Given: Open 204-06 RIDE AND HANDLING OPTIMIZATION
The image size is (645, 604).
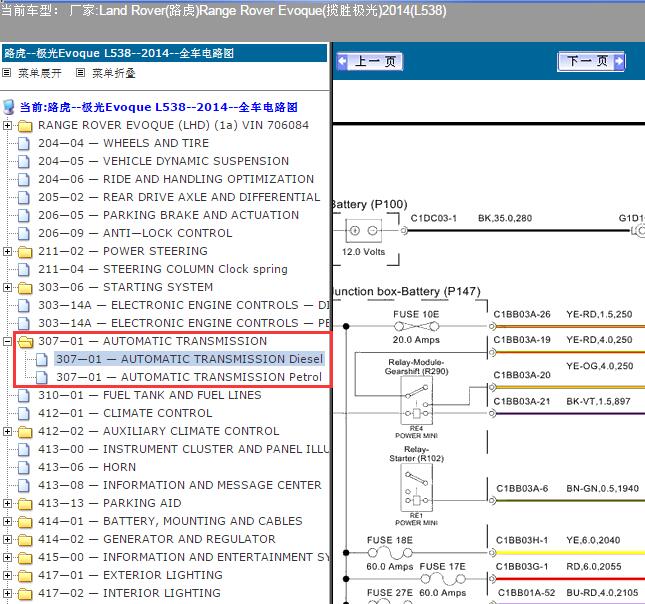Looking at the screenshot, I should click(176, 179).
